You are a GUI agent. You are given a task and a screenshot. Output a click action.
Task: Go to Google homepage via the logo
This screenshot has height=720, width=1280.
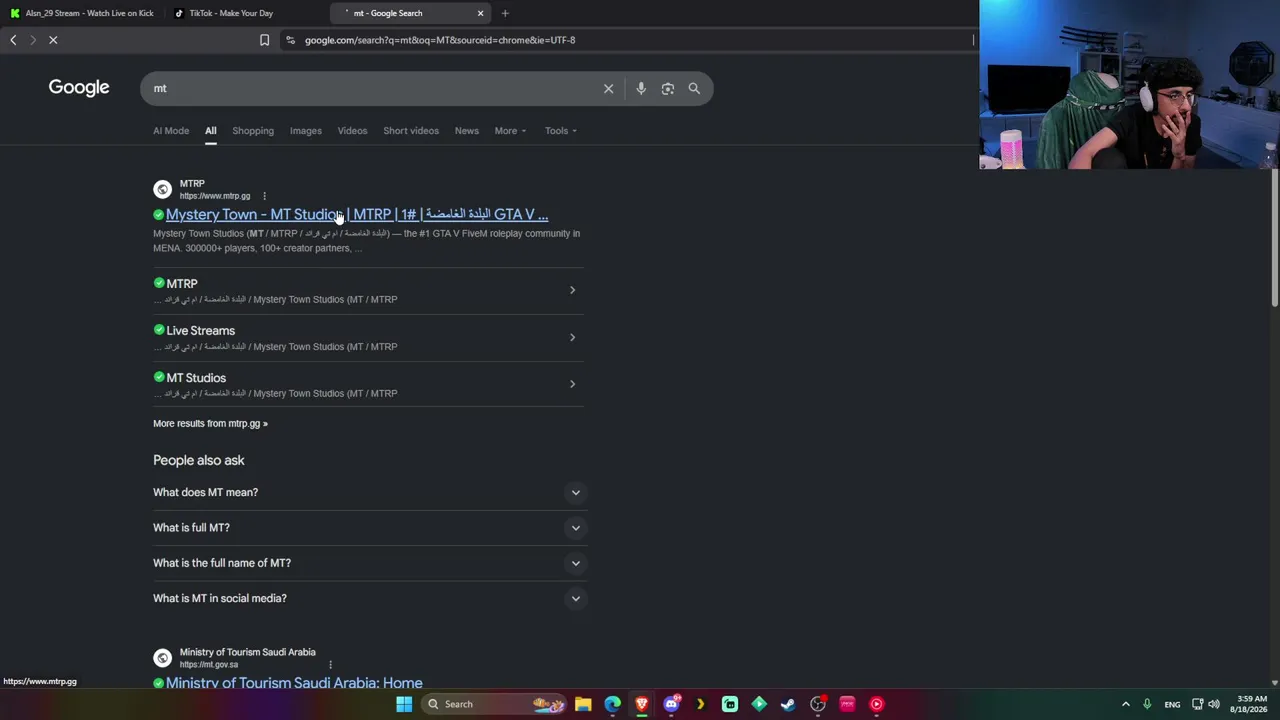[79, 88]
